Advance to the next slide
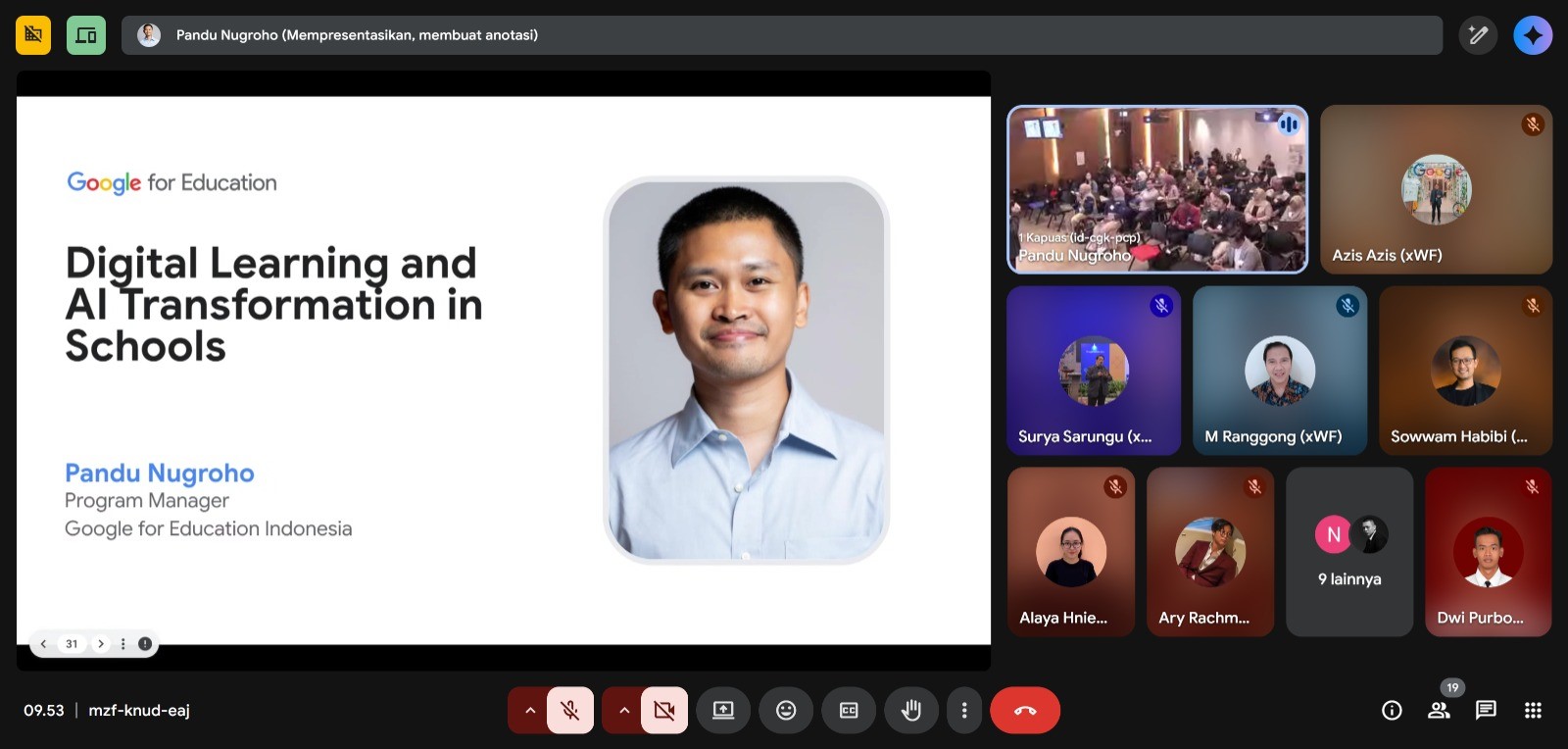This screenshot has width=1568, height=749. tap(100, 644)
